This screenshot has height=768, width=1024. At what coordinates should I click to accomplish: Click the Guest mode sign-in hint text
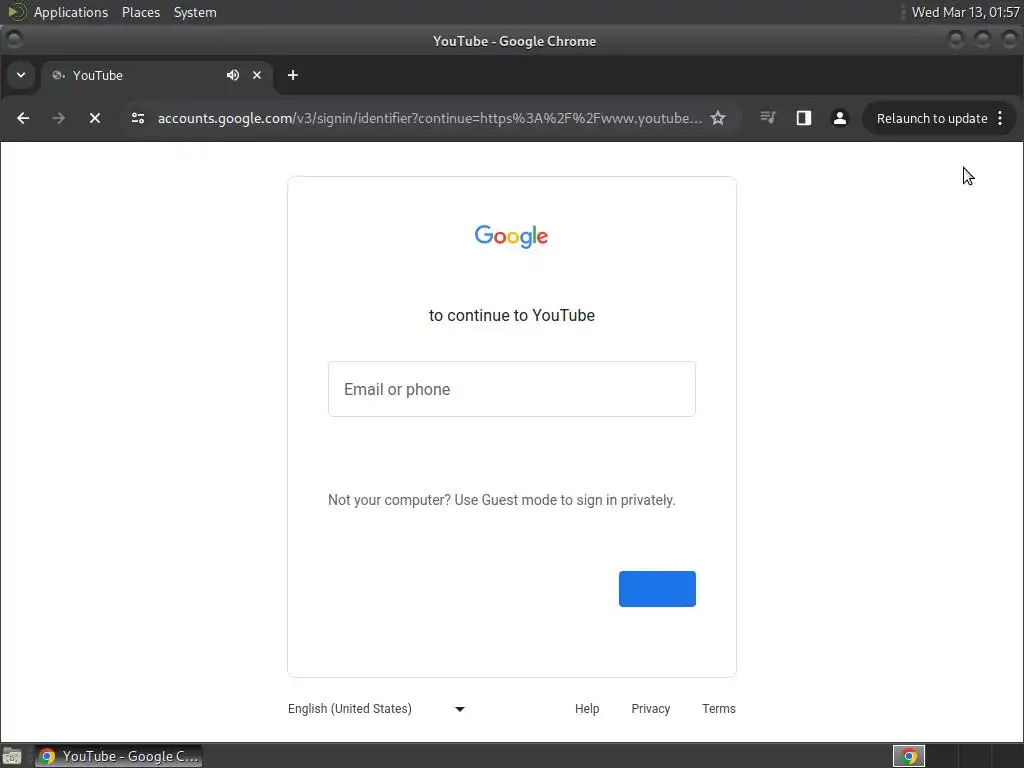502,500
